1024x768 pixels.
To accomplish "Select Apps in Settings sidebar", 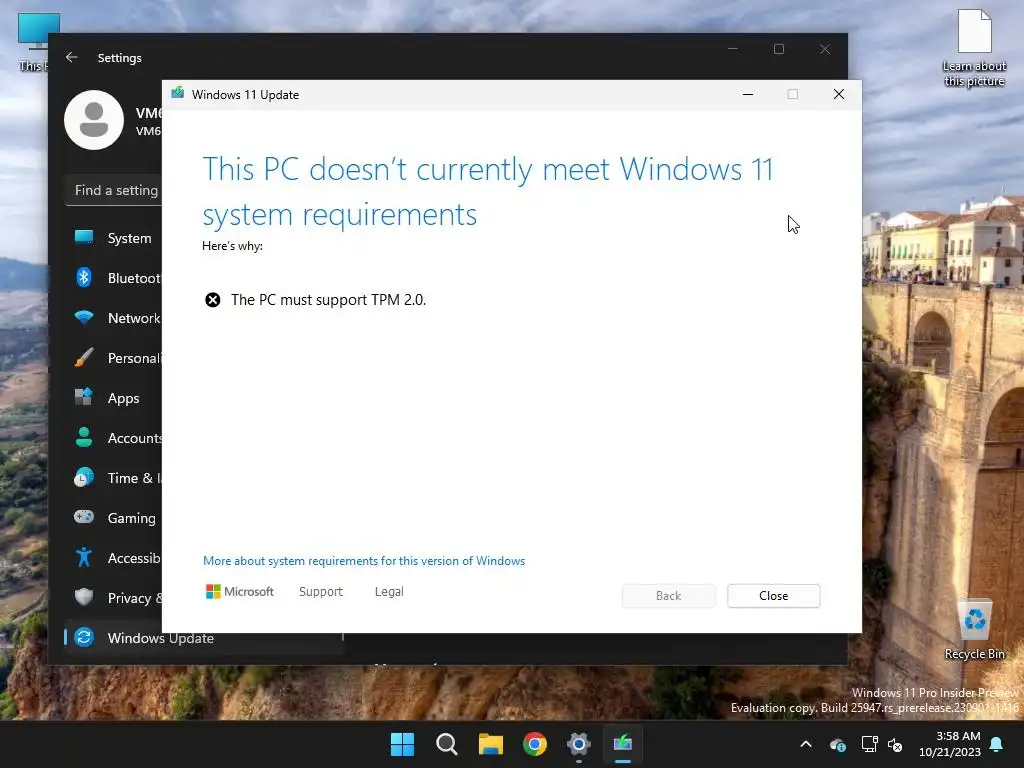I will tap(114, 398).
